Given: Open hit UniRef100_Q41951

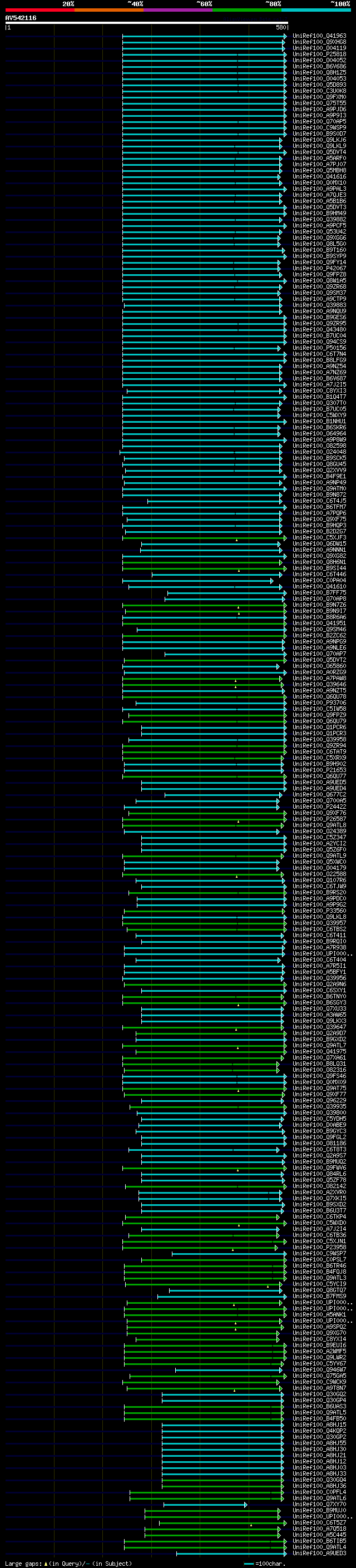Looking at the screenshot, I should coord(319,624).
